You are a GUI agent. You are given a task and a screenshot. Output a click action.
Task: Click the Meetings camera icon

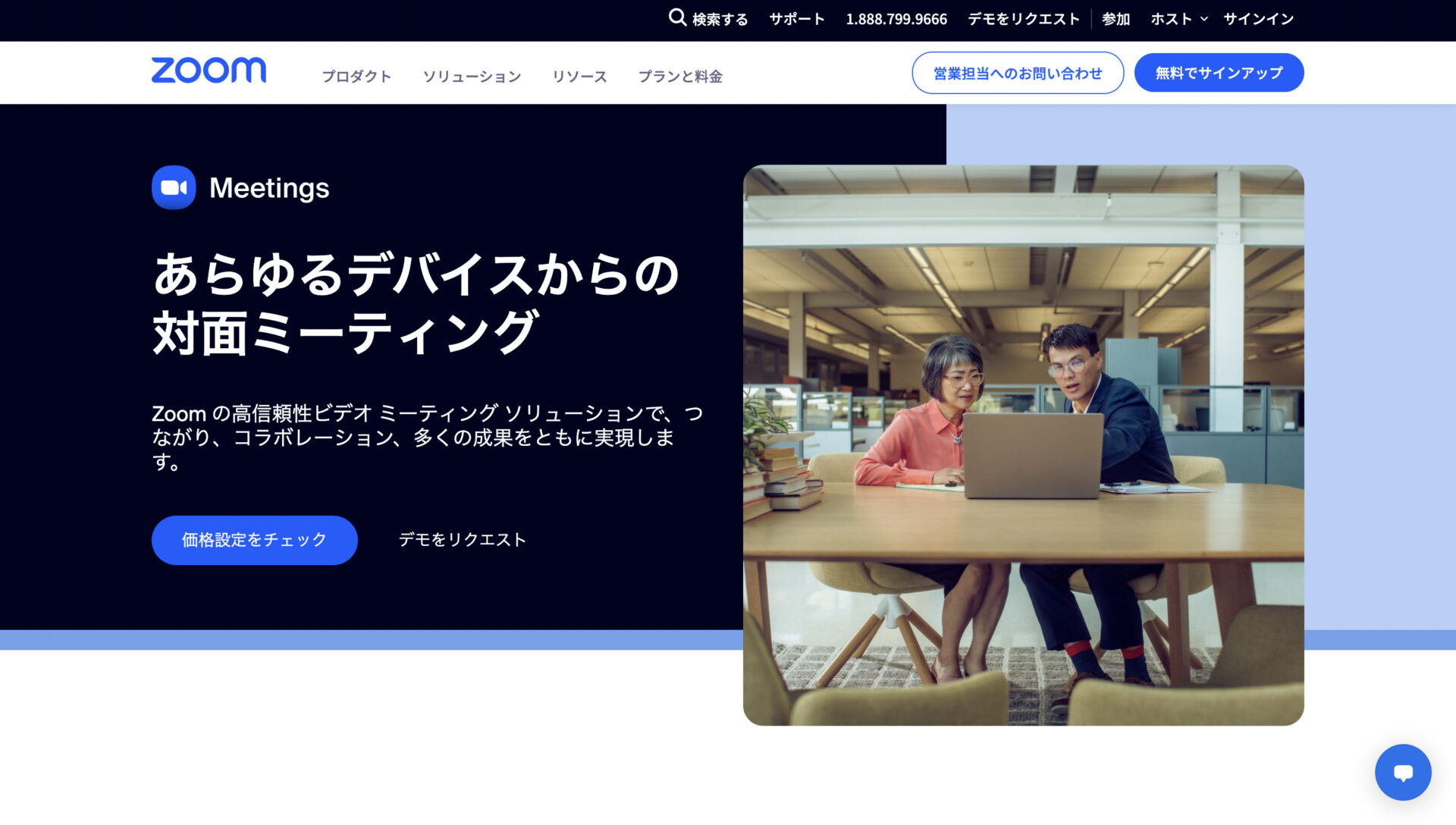coord(173,187)
